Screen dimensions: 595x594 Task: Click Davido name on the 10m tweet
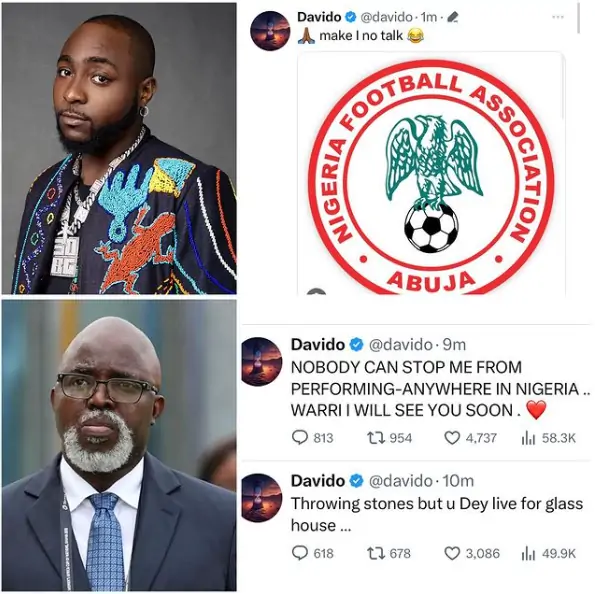click(x=318, y=481)
